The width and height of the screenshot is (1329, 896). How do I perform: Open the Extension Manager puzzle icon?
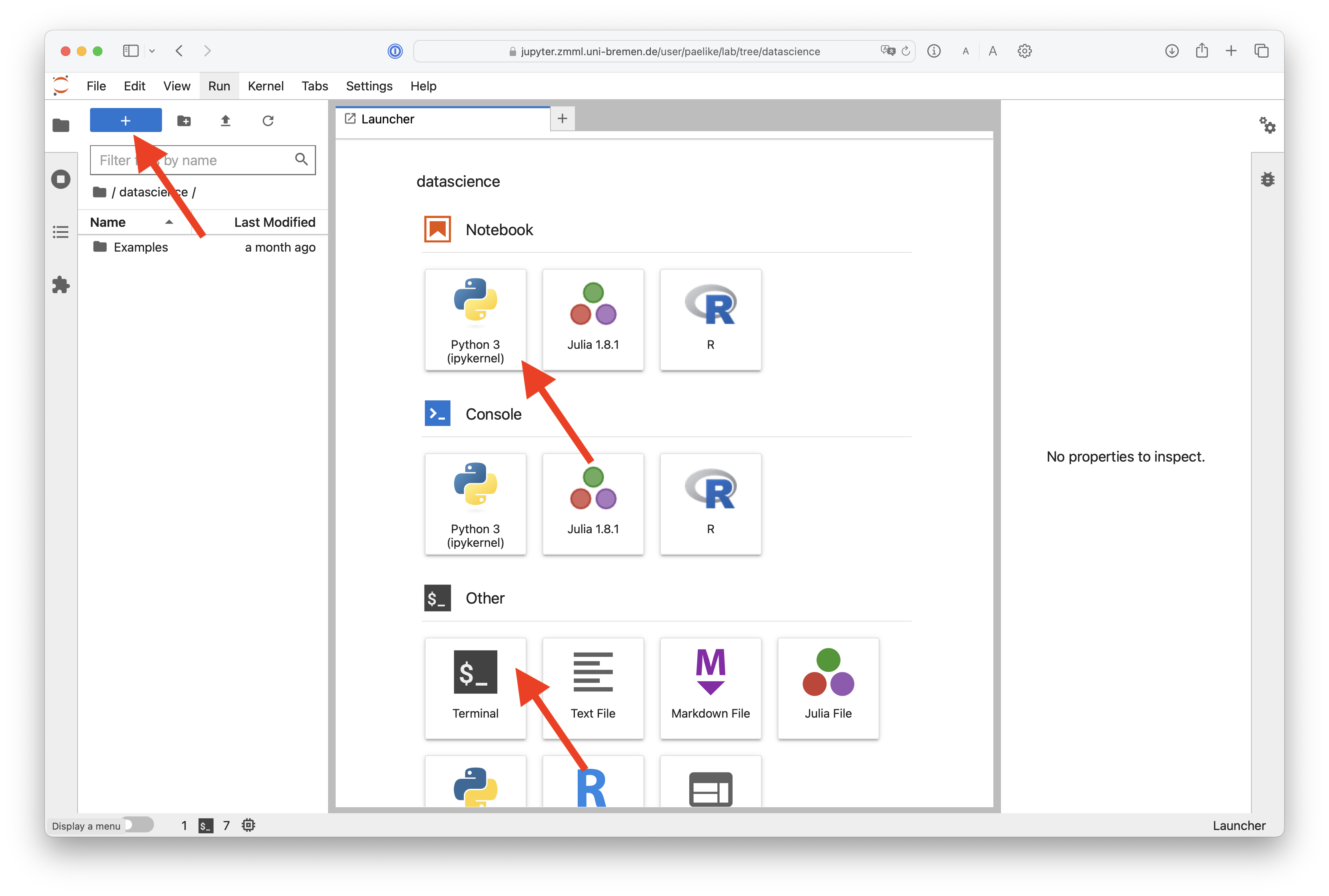(x=60, y=284)
